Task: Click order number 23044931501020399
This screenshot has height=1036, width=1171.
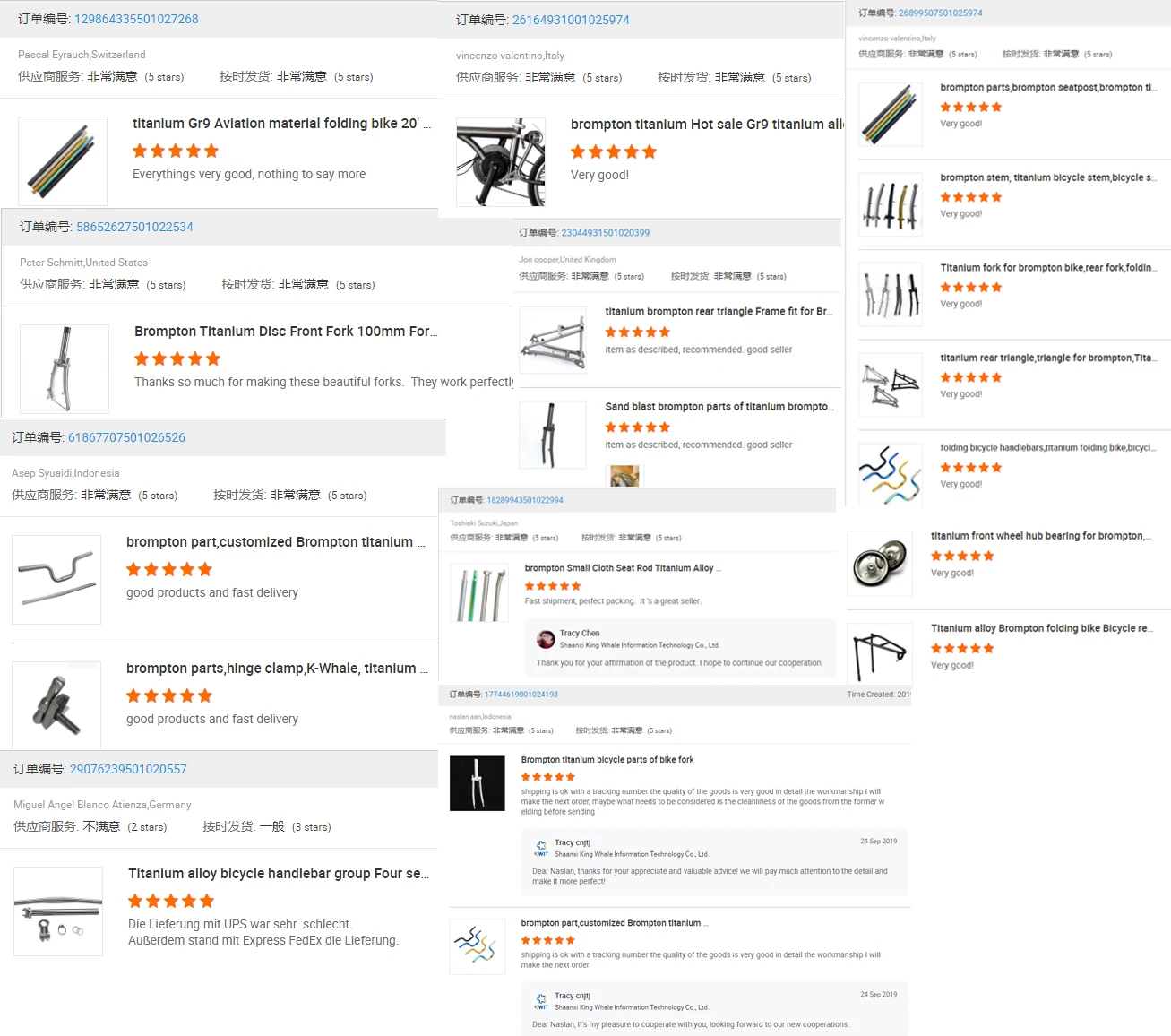Action: coord(606,233)
